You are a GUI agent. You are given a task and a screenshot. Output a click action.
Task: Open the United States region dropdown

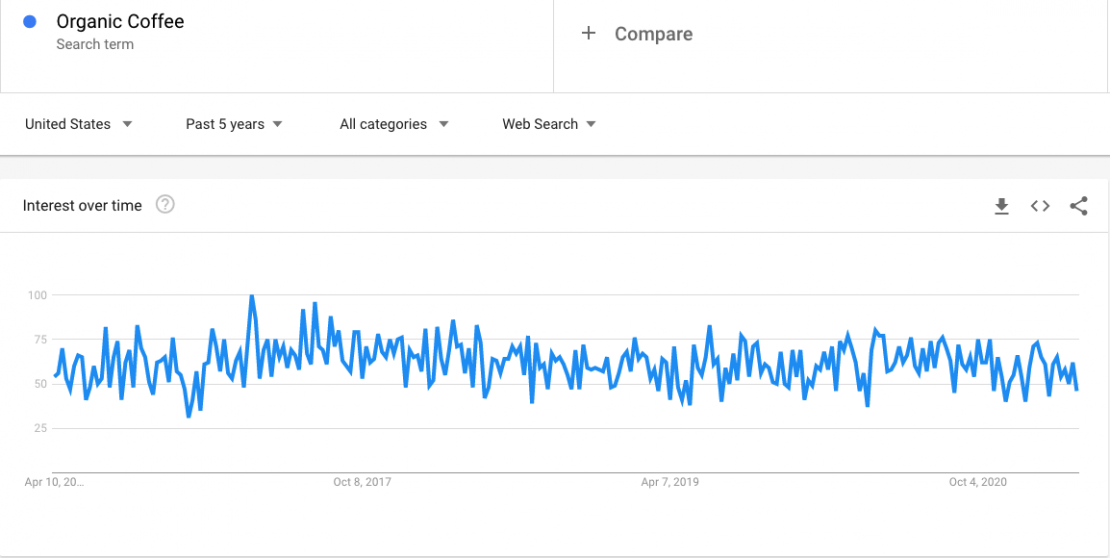pos(79,124)
